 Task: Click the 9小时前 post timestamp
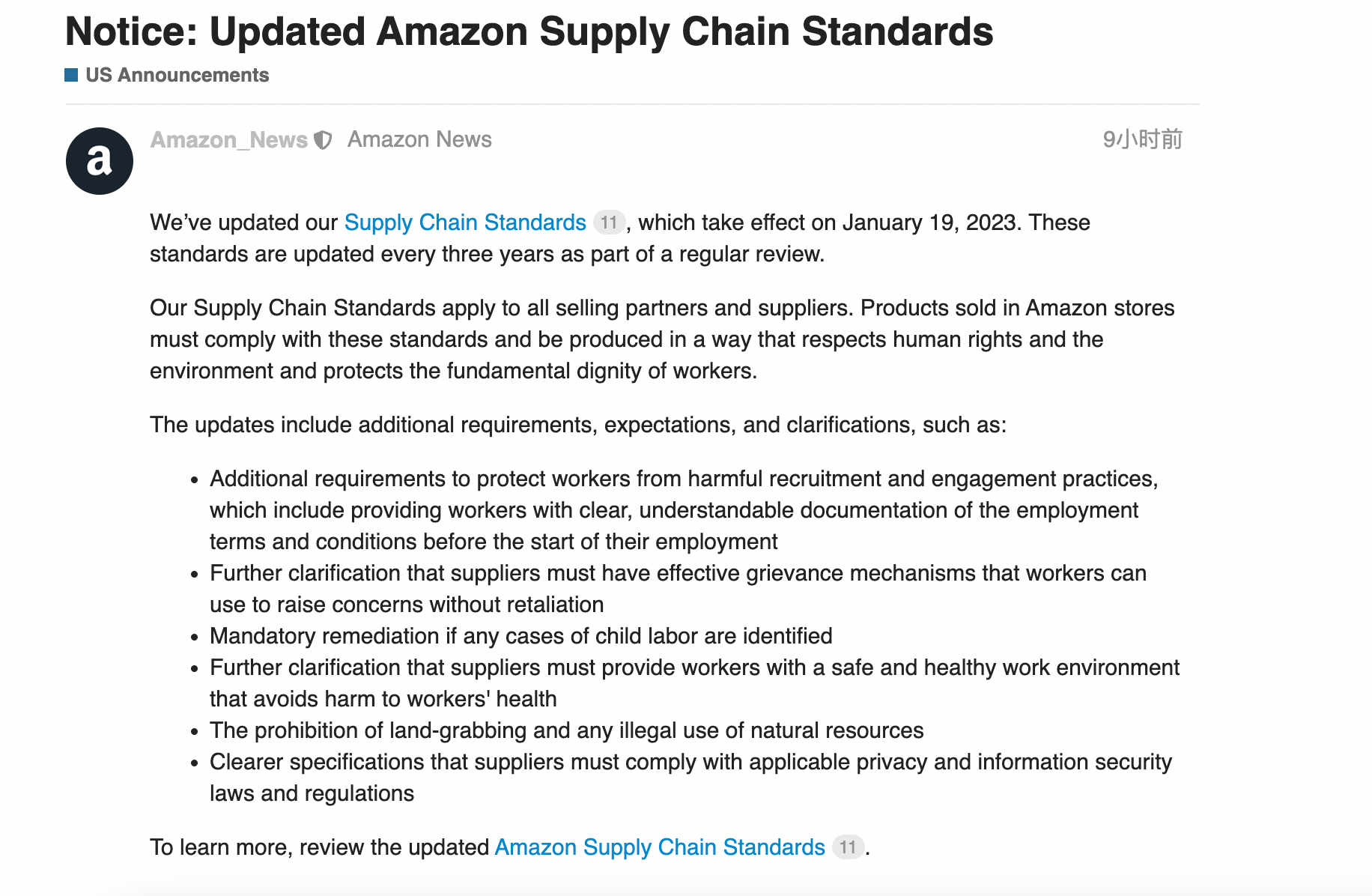coord(1142,139)
